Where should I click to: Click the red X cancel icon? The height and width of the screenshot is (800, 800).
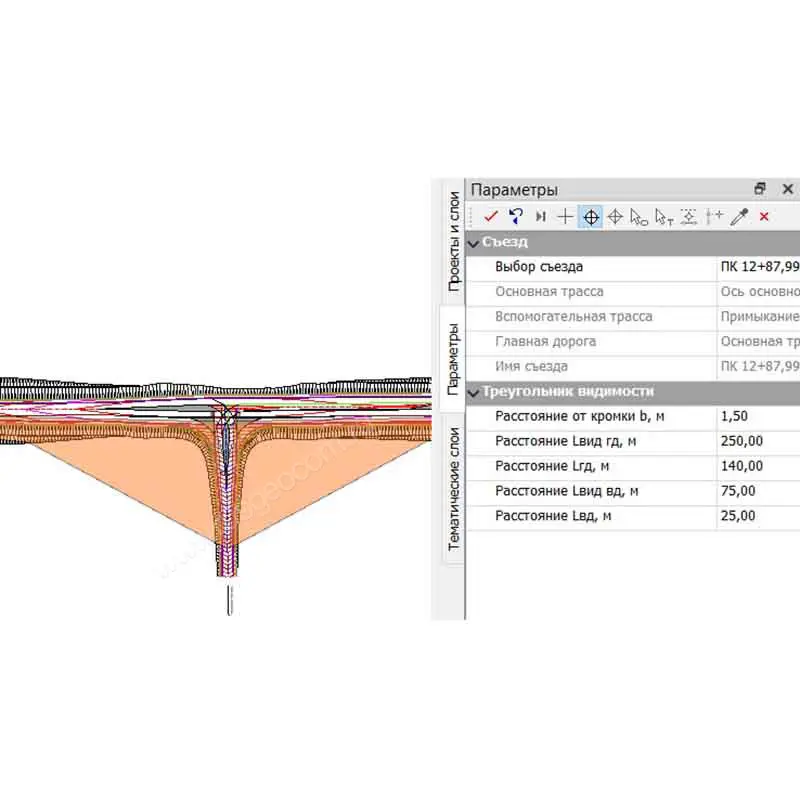764,216
